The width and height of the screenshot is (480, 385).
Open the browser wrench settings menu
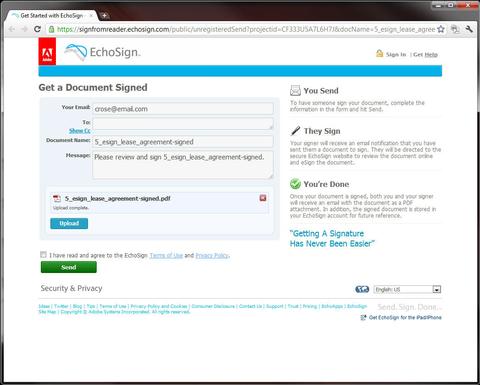[469, 29]
